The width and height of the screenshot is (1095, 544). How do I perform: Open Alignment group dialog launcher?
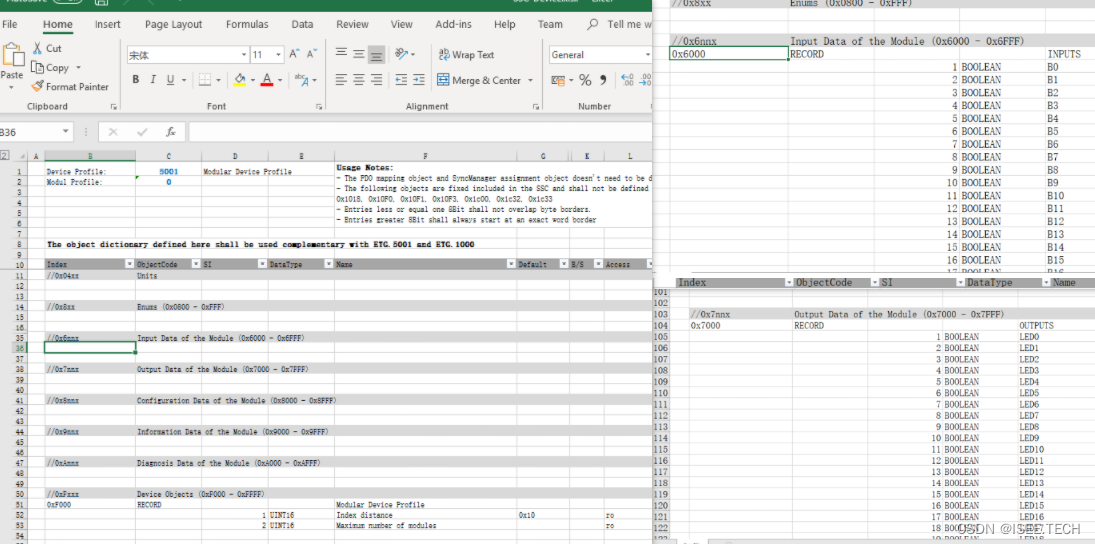pos(536,107)
